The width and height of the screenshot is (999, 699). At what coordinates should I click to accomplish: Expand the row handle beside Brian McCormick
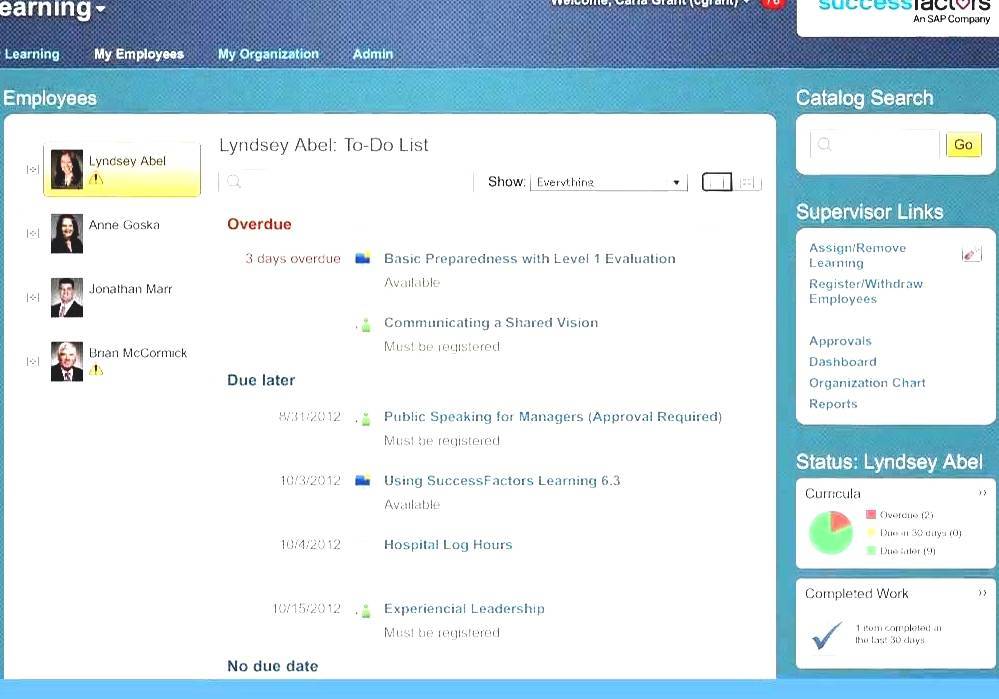click(x=32, y=361)
